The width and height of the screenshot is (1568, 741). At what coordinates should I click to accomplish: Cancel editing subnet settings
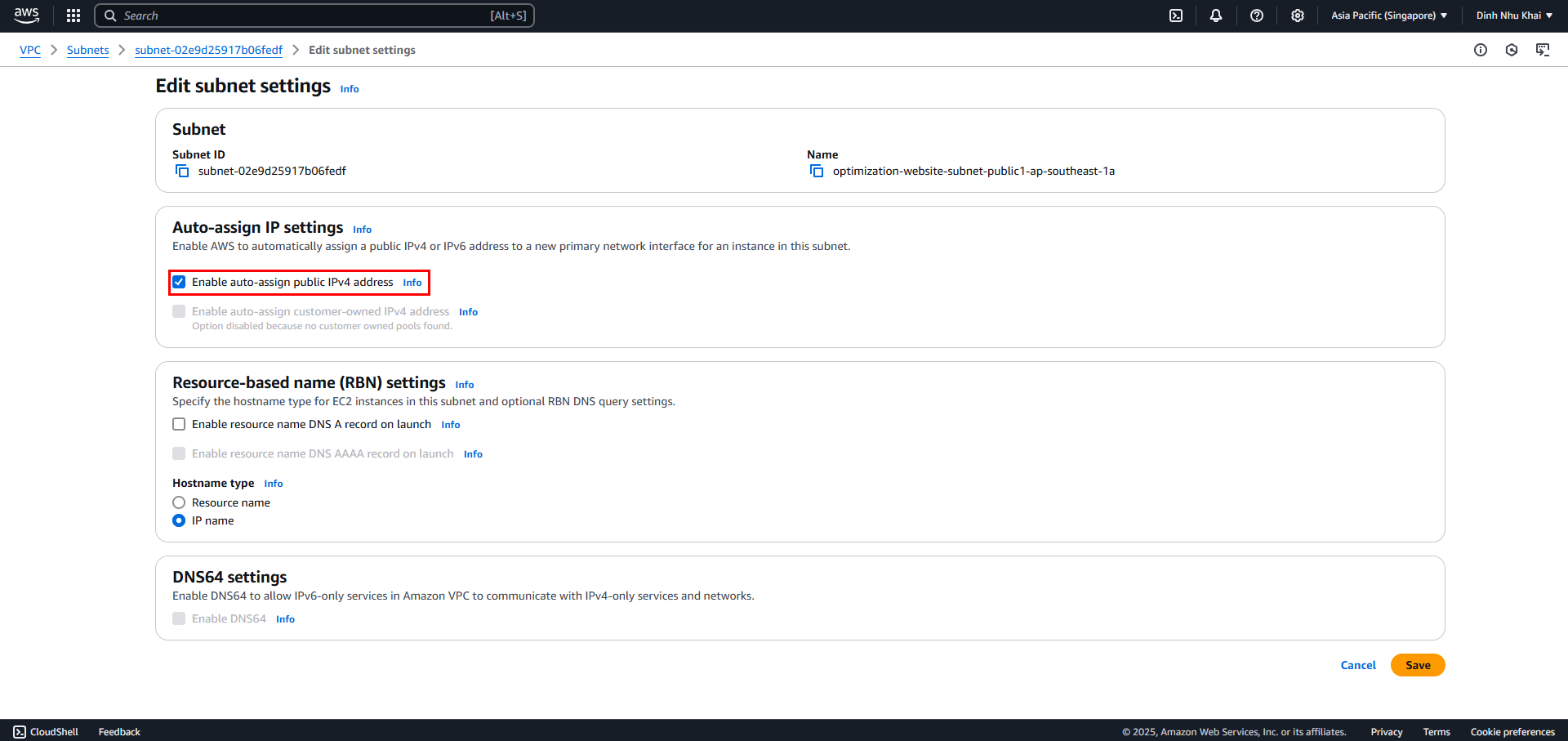click(x=1358, y=665)
